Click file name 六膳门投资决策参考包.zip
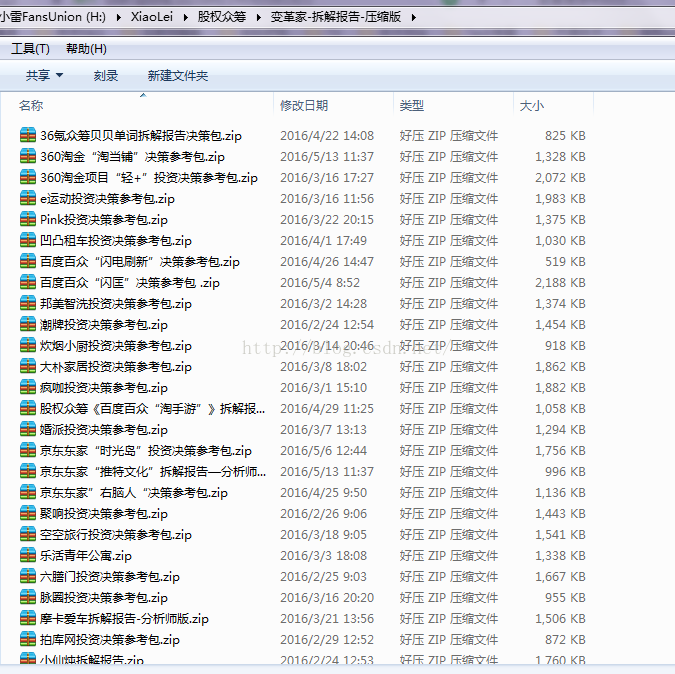 click(110, 577)
